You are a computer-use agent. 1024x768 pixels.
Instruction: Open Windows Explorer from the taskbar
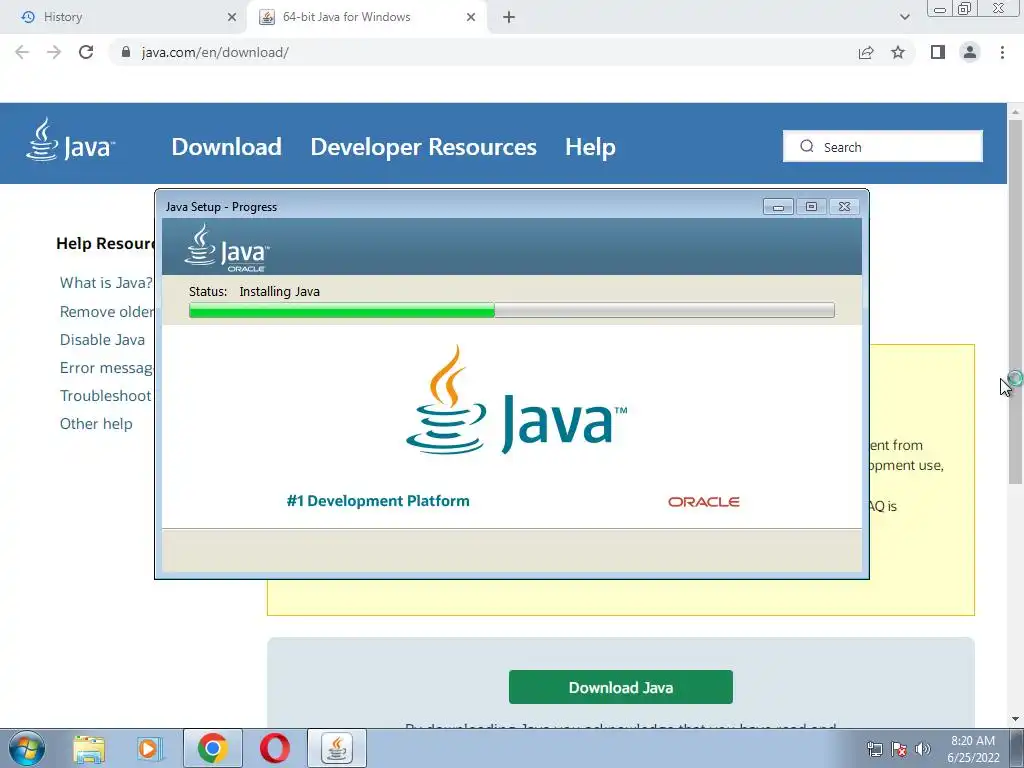89,748
